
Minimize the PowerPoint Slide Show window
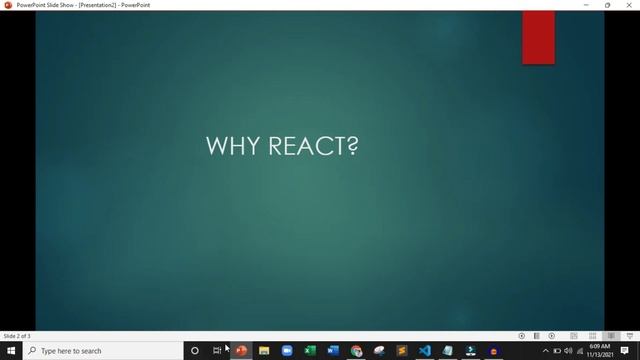tap(586, 5)
